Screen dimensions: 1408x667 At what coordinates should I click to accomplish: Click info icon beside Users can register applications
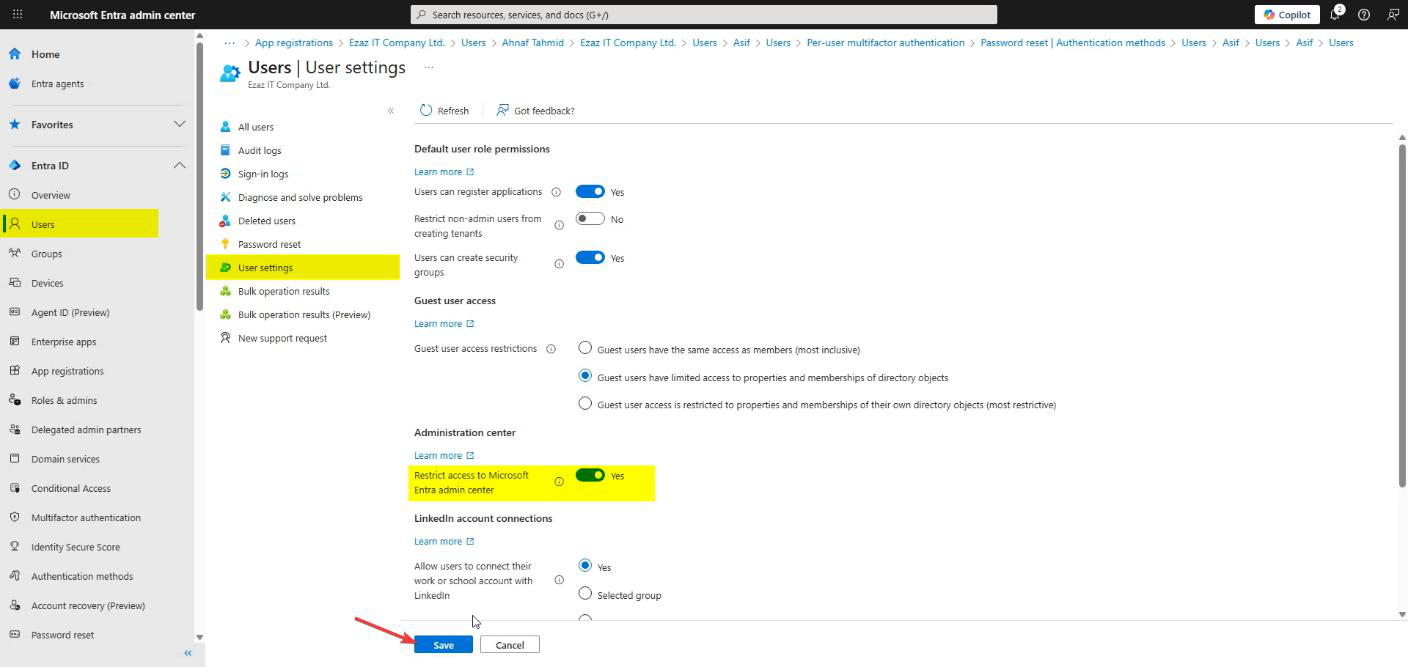(556, 192)
